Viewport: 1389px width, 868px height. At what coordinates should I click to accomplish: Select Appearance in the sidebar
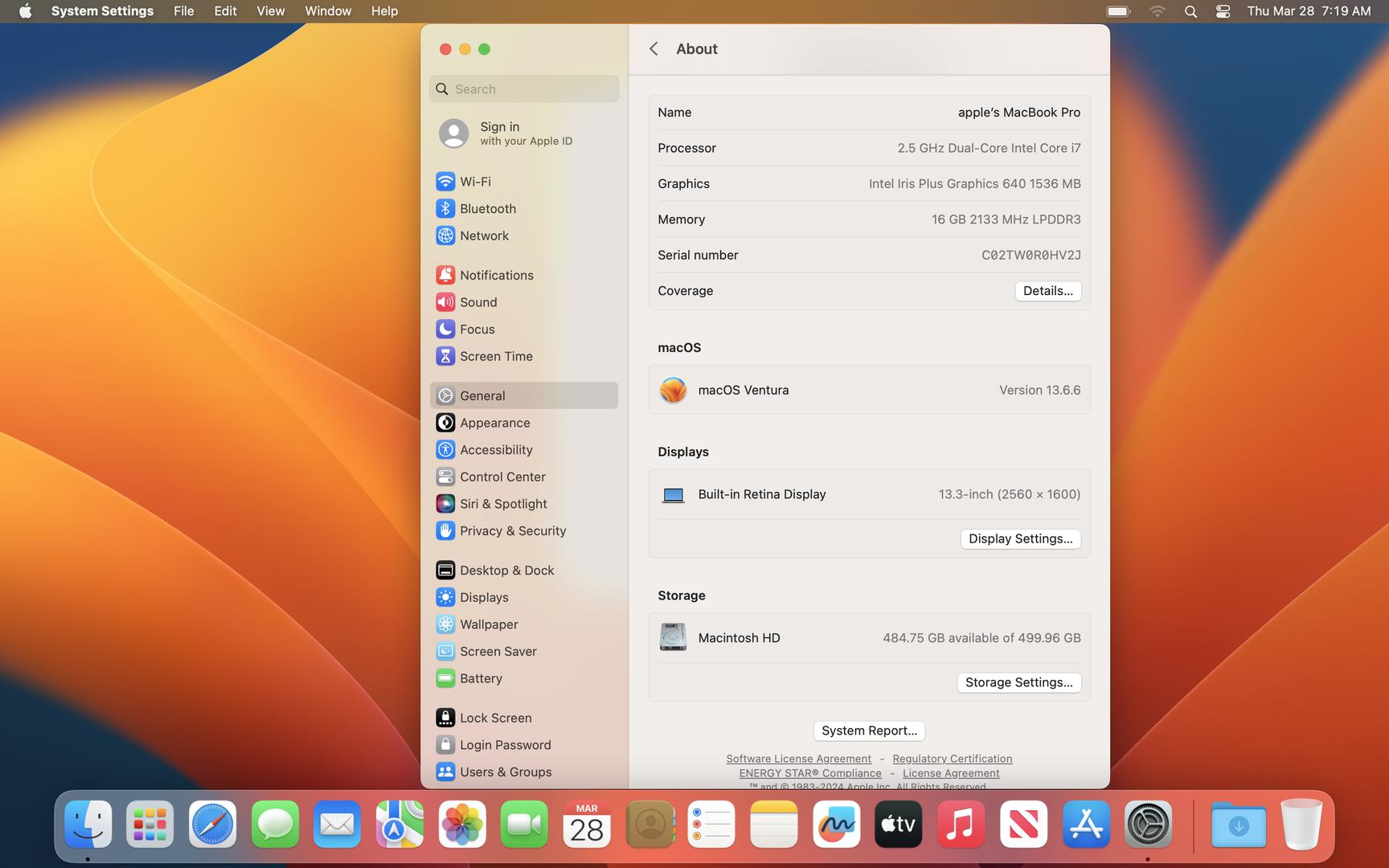(x=524, y=423)
